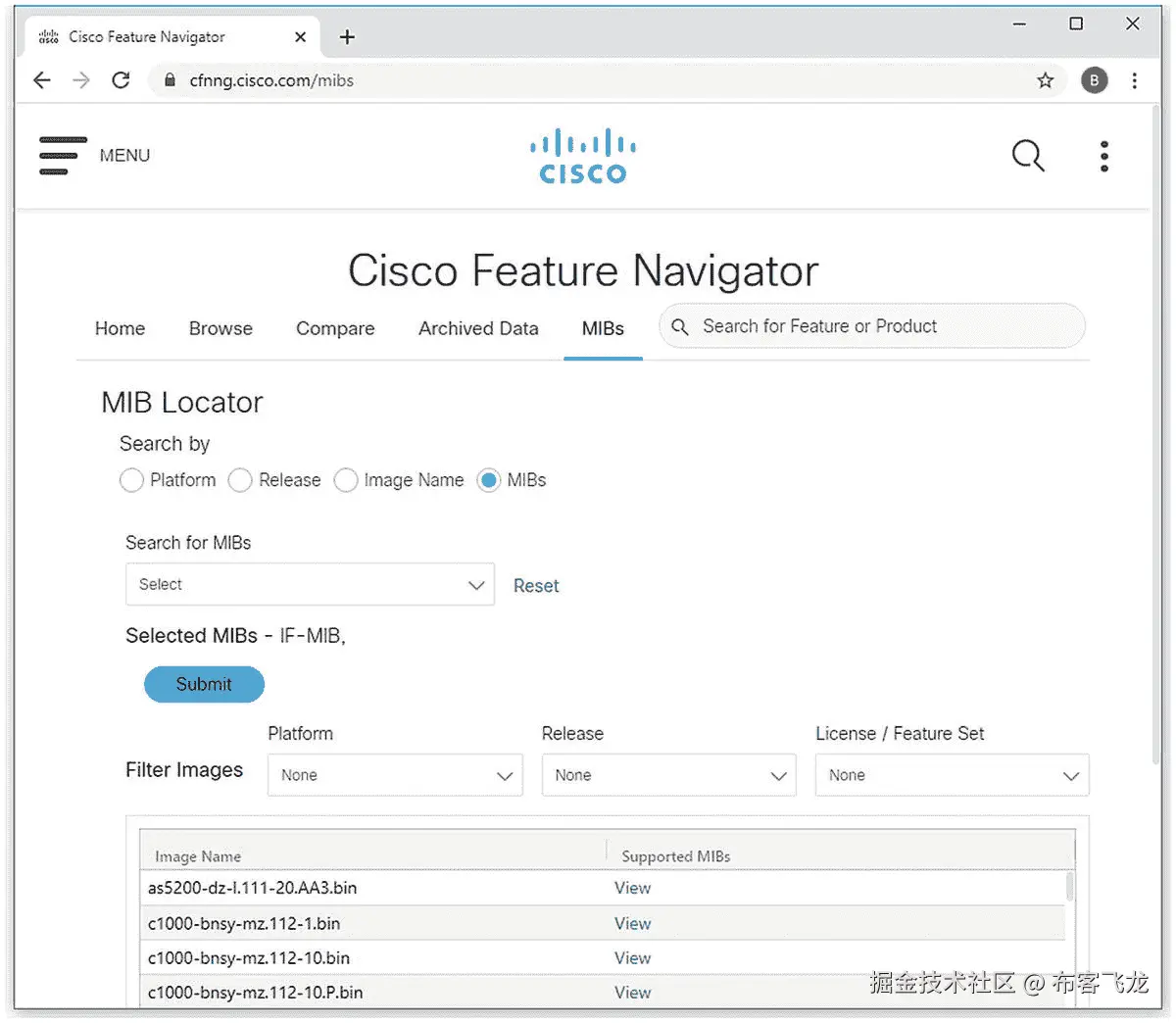Screen dimensions: 1176x1023
Task: Switch to the Browse tab
Action: pyautogui.click(x=220, y=328)
